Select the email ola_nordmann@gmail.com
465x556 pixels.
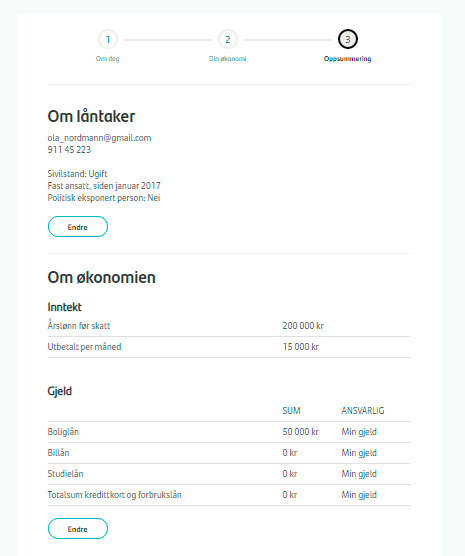click(x=99, y=138)
